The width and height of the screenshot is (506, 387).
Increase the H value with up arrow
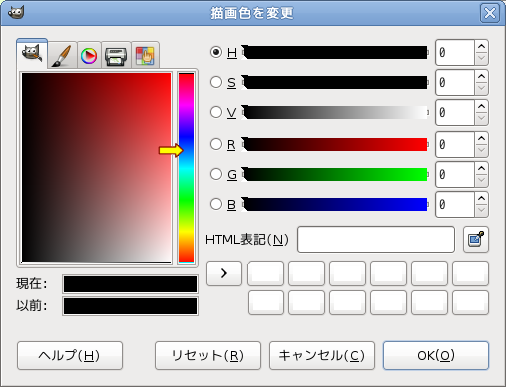(x=481, y=46)
